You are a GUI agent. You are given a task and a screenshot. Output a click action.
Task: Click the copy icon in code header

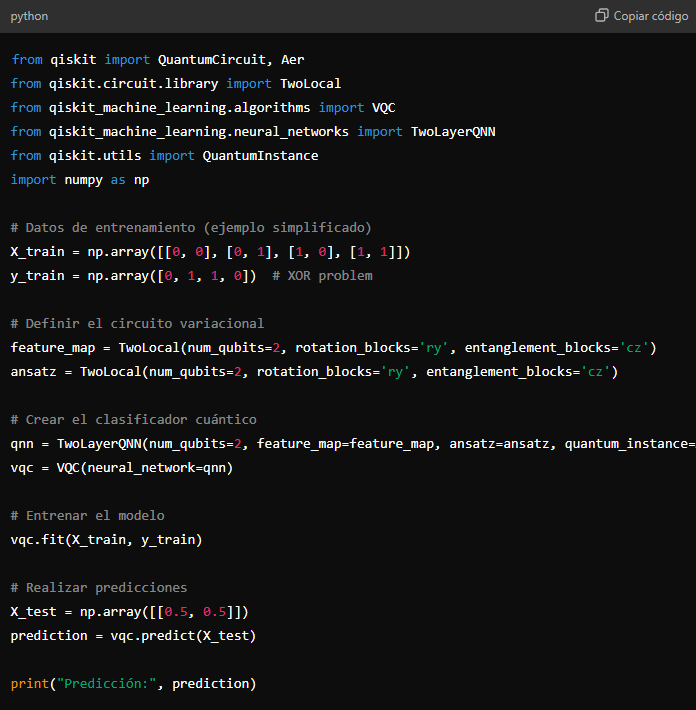[602, 16]
